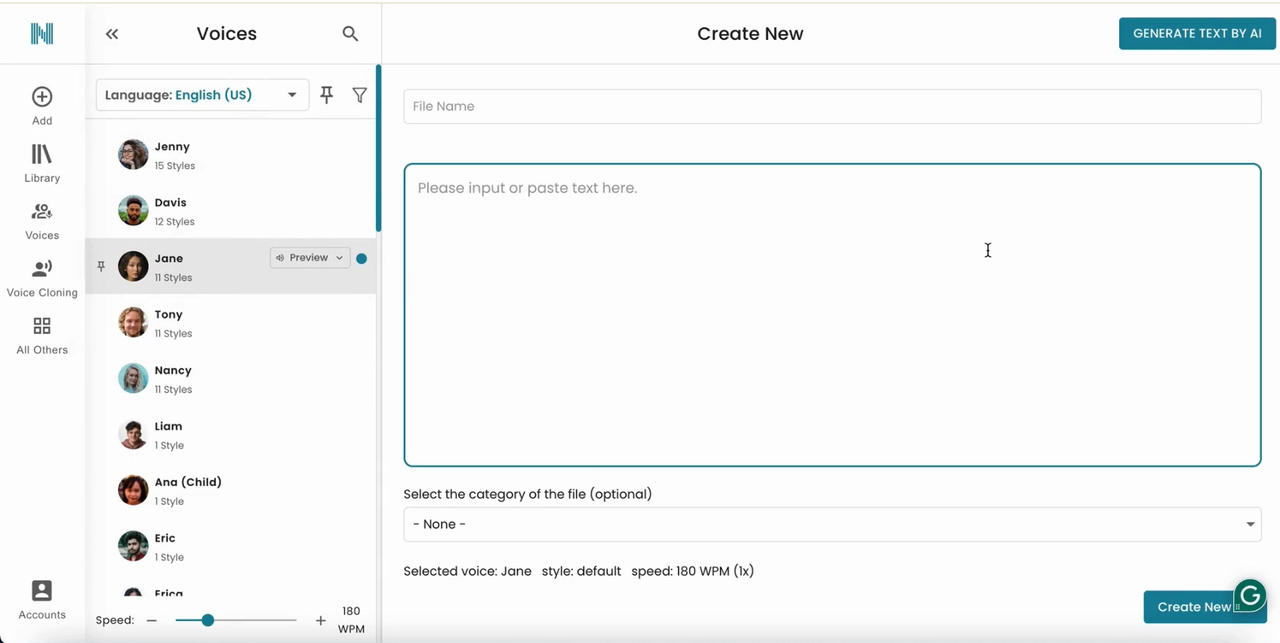
Task: Click the pin icon beside language selector
Action: coord(327,95)
